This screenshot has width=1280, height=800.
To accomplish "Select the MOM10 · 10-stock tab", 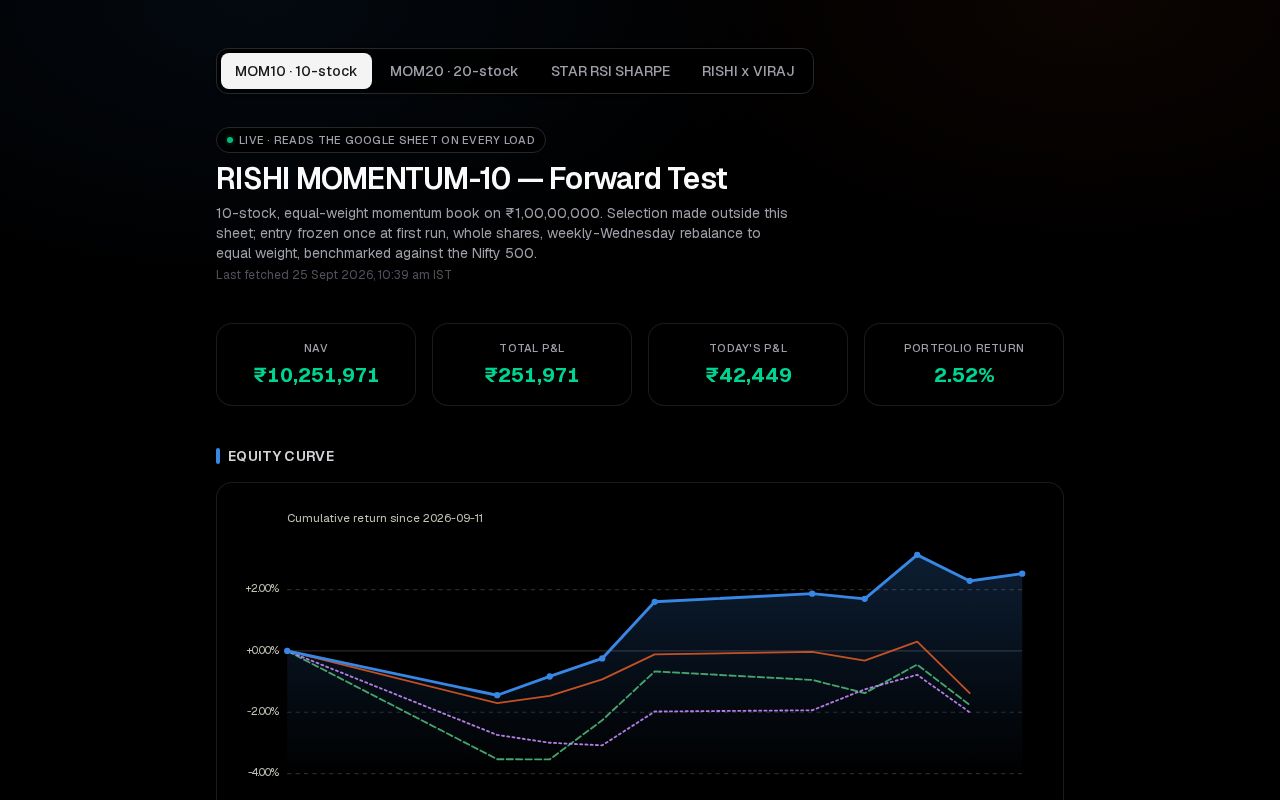I will (x=296, y=71).
